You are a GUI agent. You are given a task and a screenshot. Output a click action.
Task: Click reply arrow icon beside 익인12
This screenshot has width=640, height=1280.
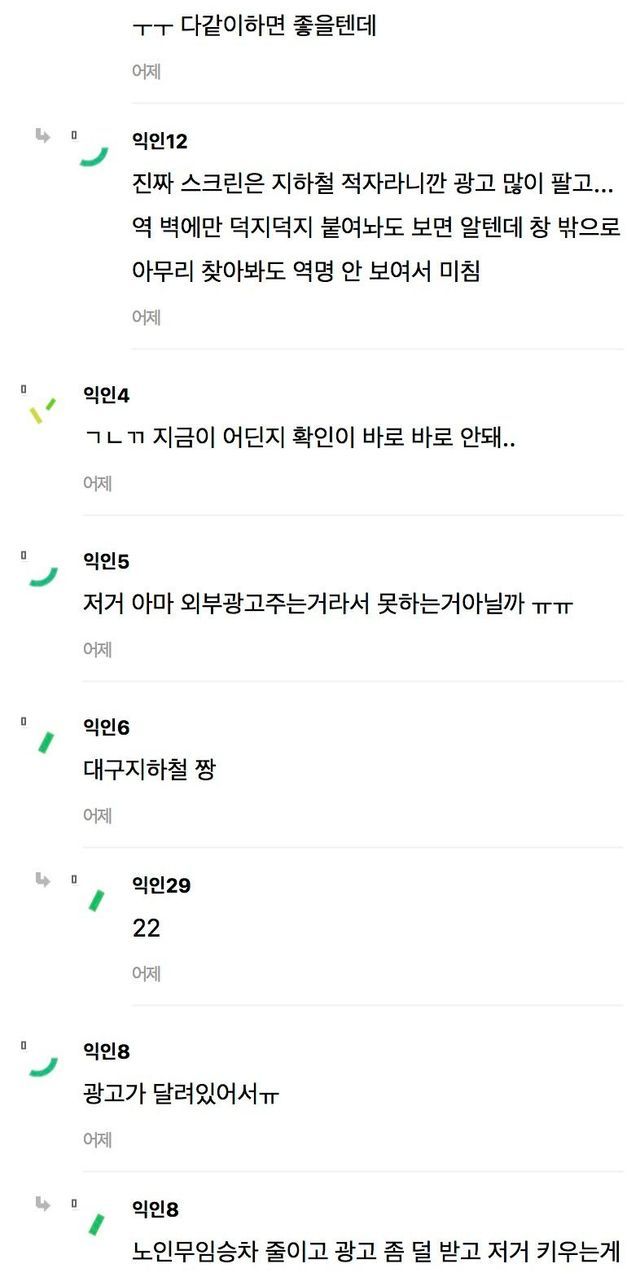tap(42, 135)
